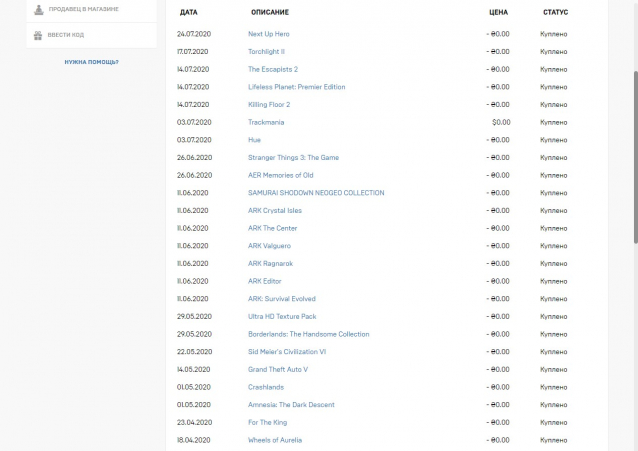This screenshot has height=451, width=638.
Task: Open SAMURAI SHODOWN NEOGEO COLLECTION link
Action: point(316,193)
